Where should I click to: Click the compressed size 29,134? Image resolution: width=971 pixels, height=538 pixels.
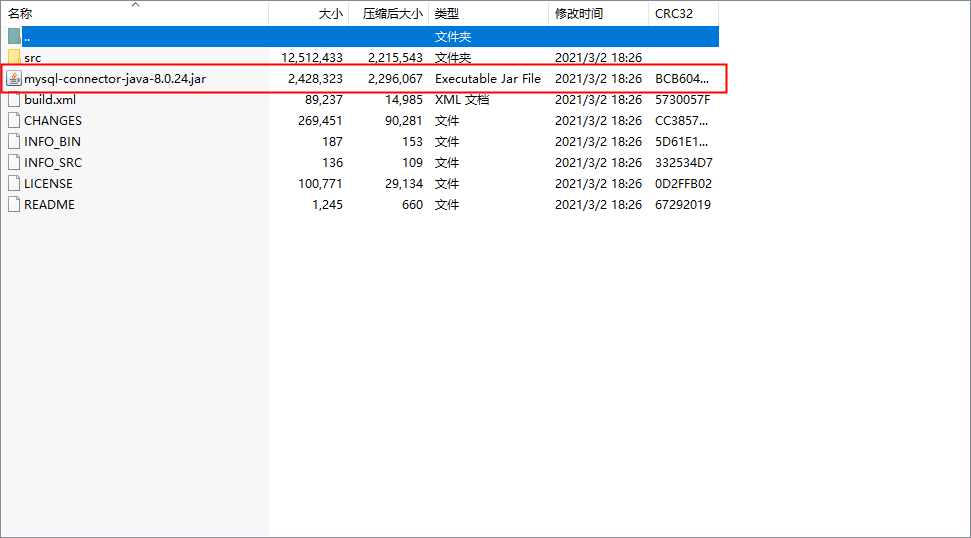tap(404, 184)
